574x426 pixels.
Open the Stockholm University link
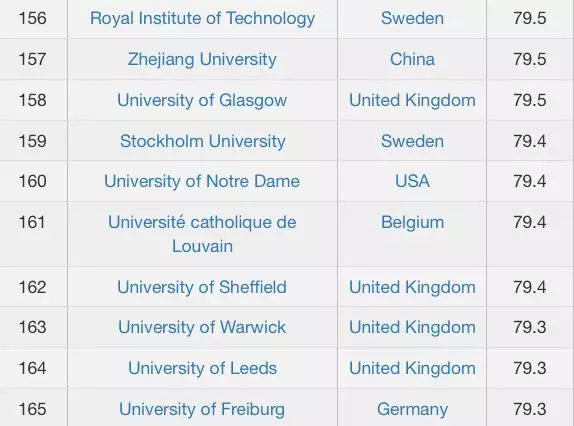pyautogui.click(x=202, y=141)
